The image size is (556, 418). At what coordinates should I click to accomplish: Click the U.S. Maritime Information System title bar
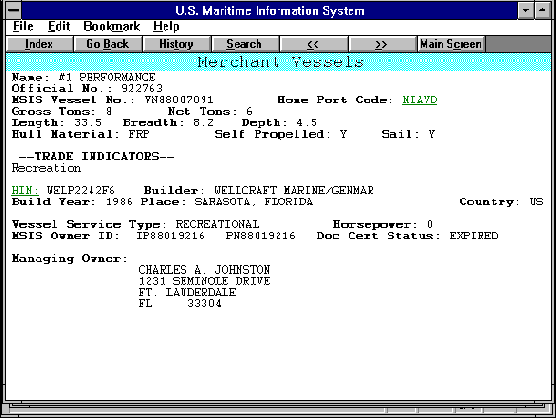(x=269, y=11)
